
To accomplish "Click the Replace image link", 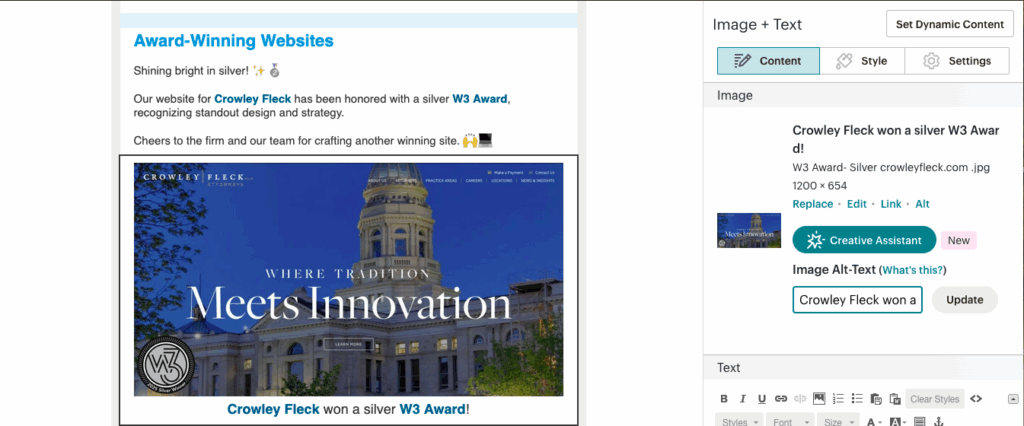I will tap(812, 204).
